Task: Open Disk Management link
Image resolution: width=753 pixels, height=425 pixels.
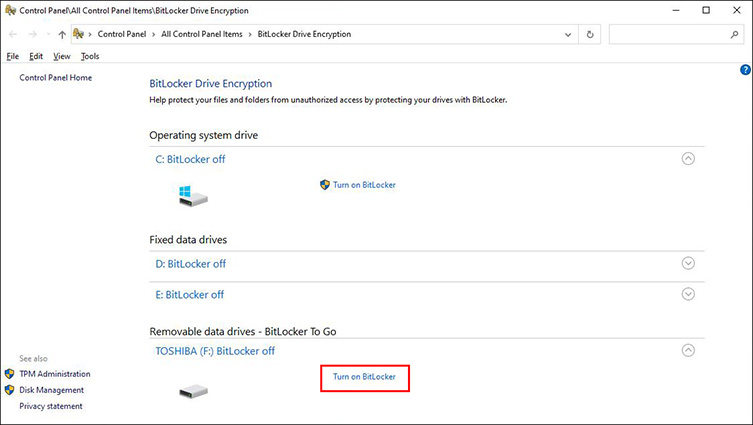Action: pos(51,390)
